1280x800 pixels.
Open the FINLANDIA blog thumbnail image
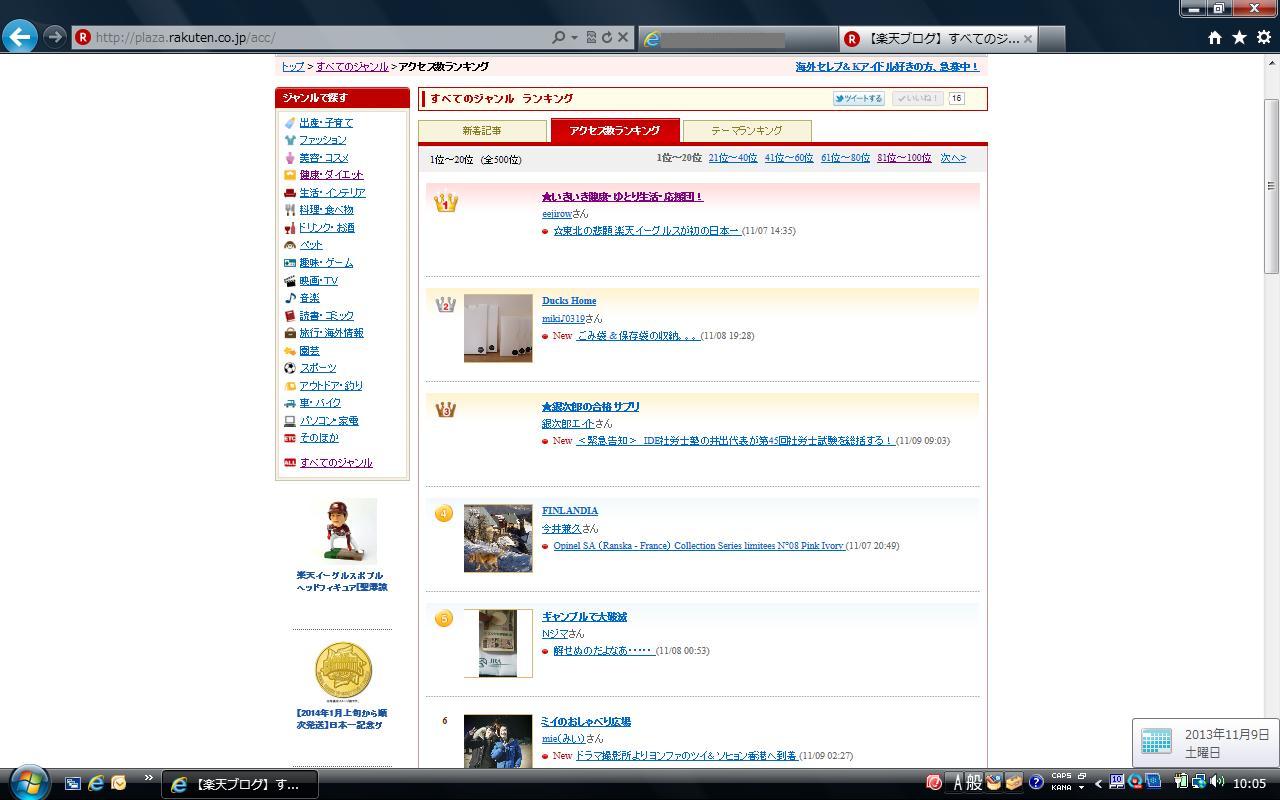tap(498, 538)
